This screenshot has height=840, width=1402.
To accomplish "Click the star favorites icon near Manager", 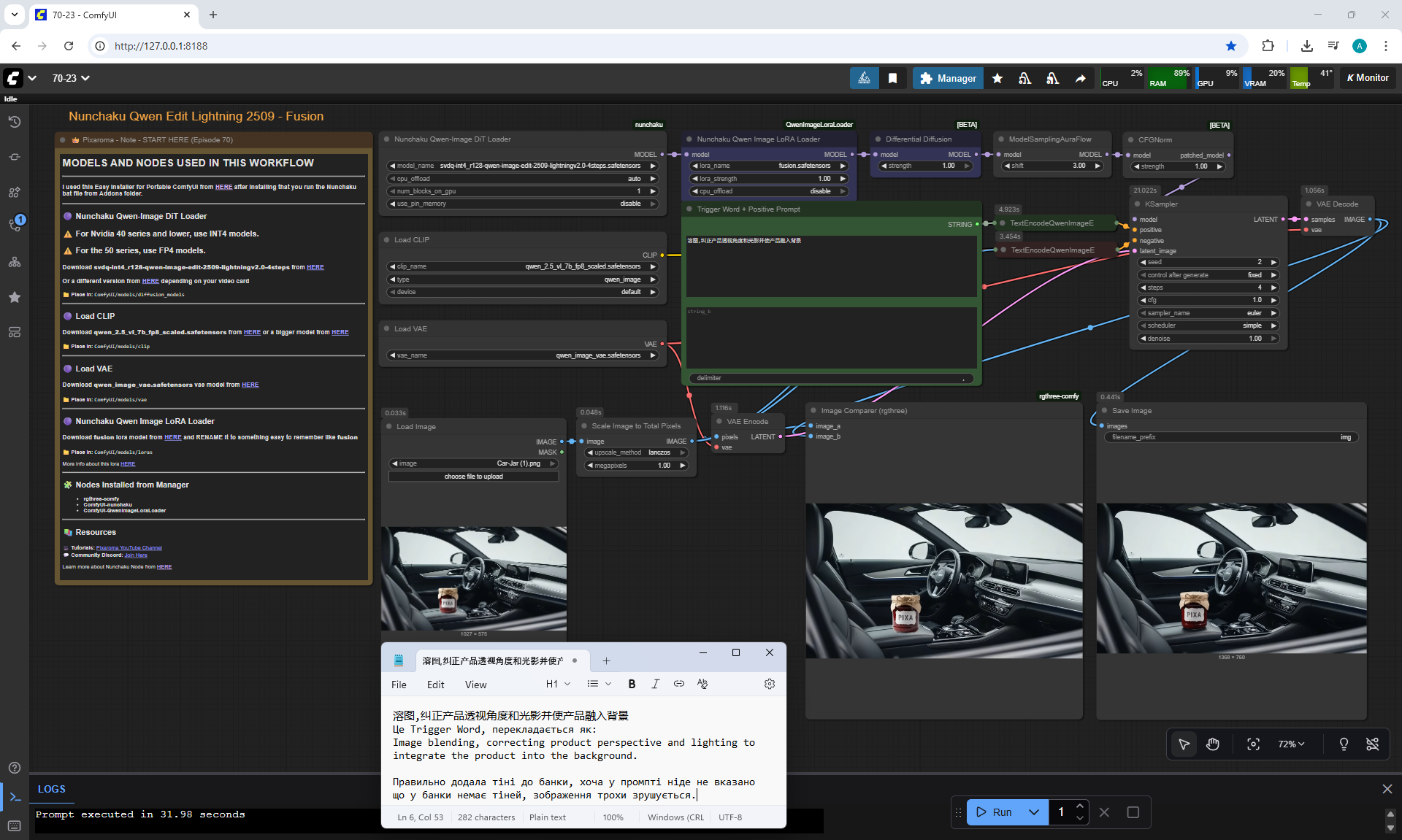I will coord(997,78).
